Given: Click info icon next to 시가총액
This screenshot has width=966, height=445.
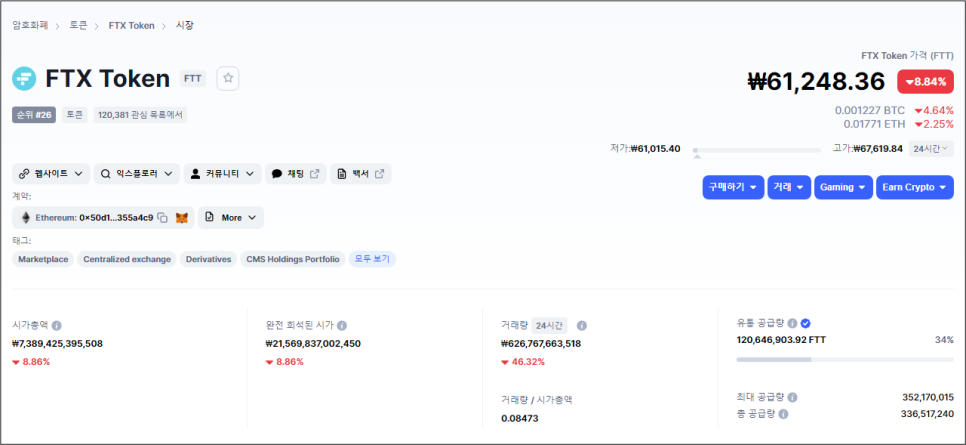Looking at the screenshot, I should click(57, 325).
